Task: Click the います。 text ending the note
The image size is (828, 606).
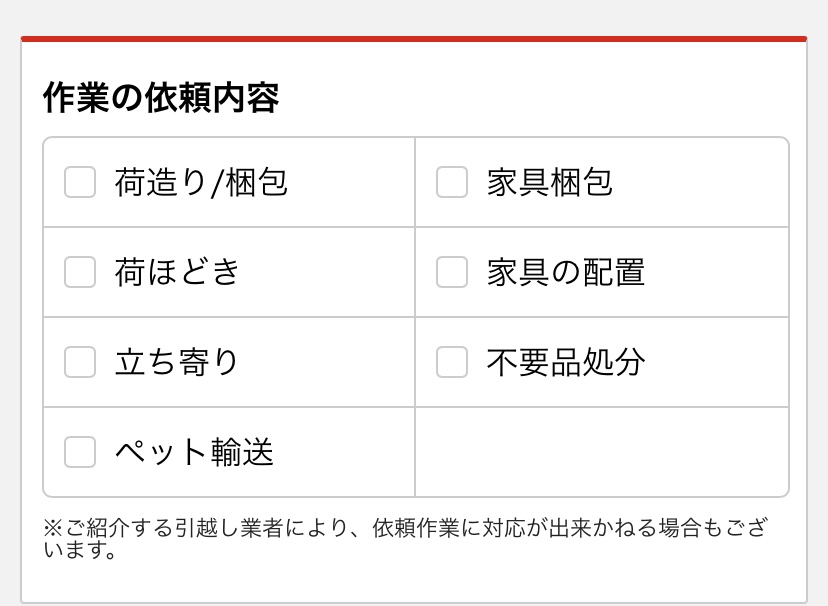Action: click(80, 550)
